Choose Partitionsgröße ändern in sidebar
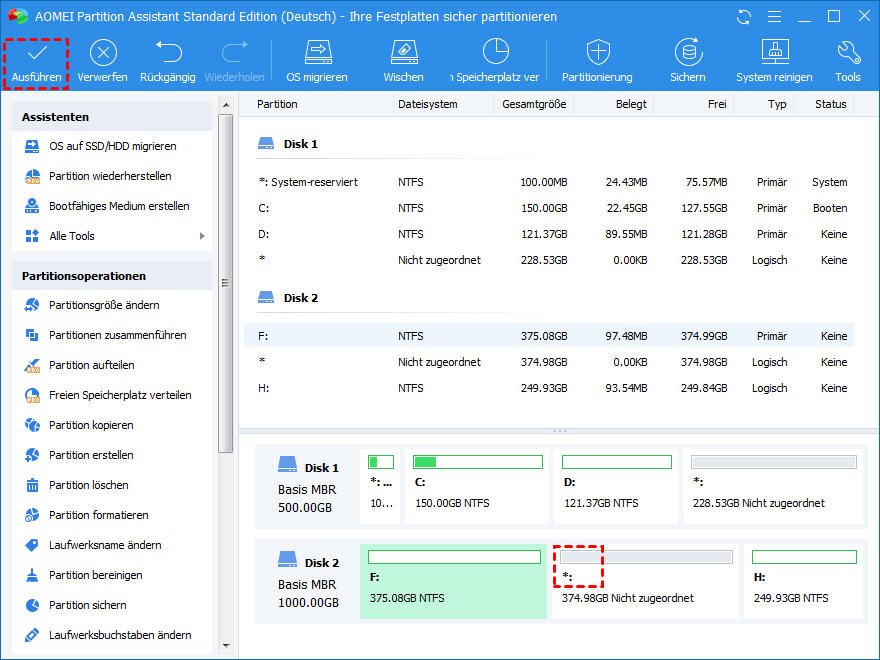Screen dimensions: 880x660 [104, 305]
